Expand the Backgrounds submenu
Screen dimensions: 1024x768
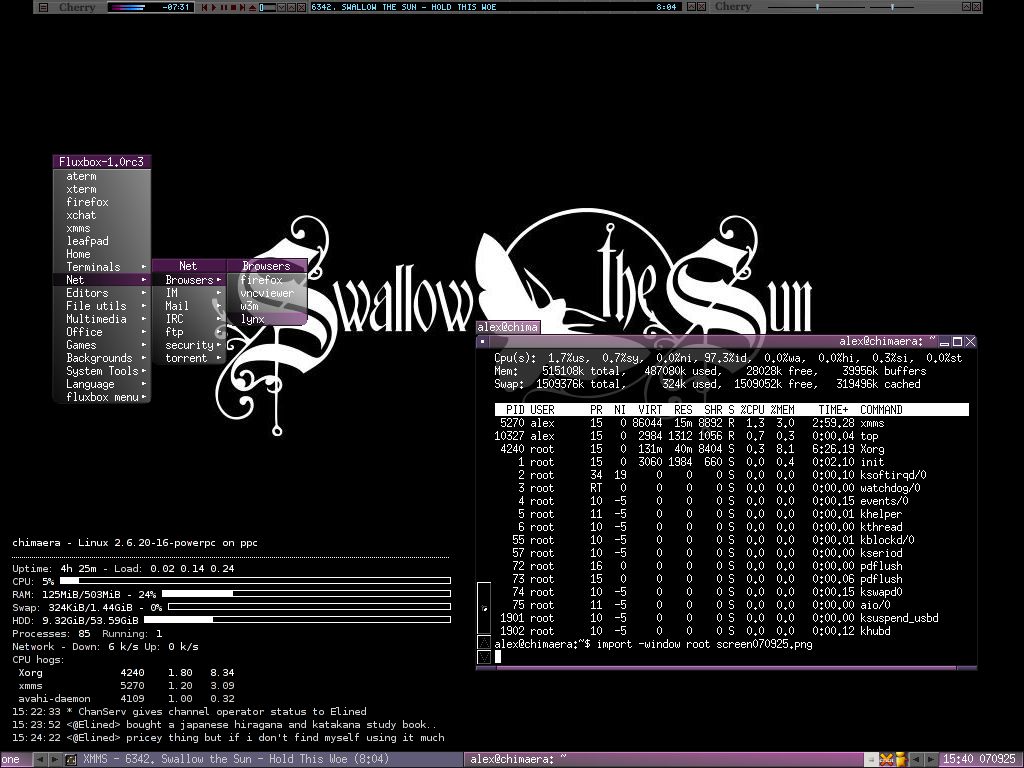click(102, 358)
